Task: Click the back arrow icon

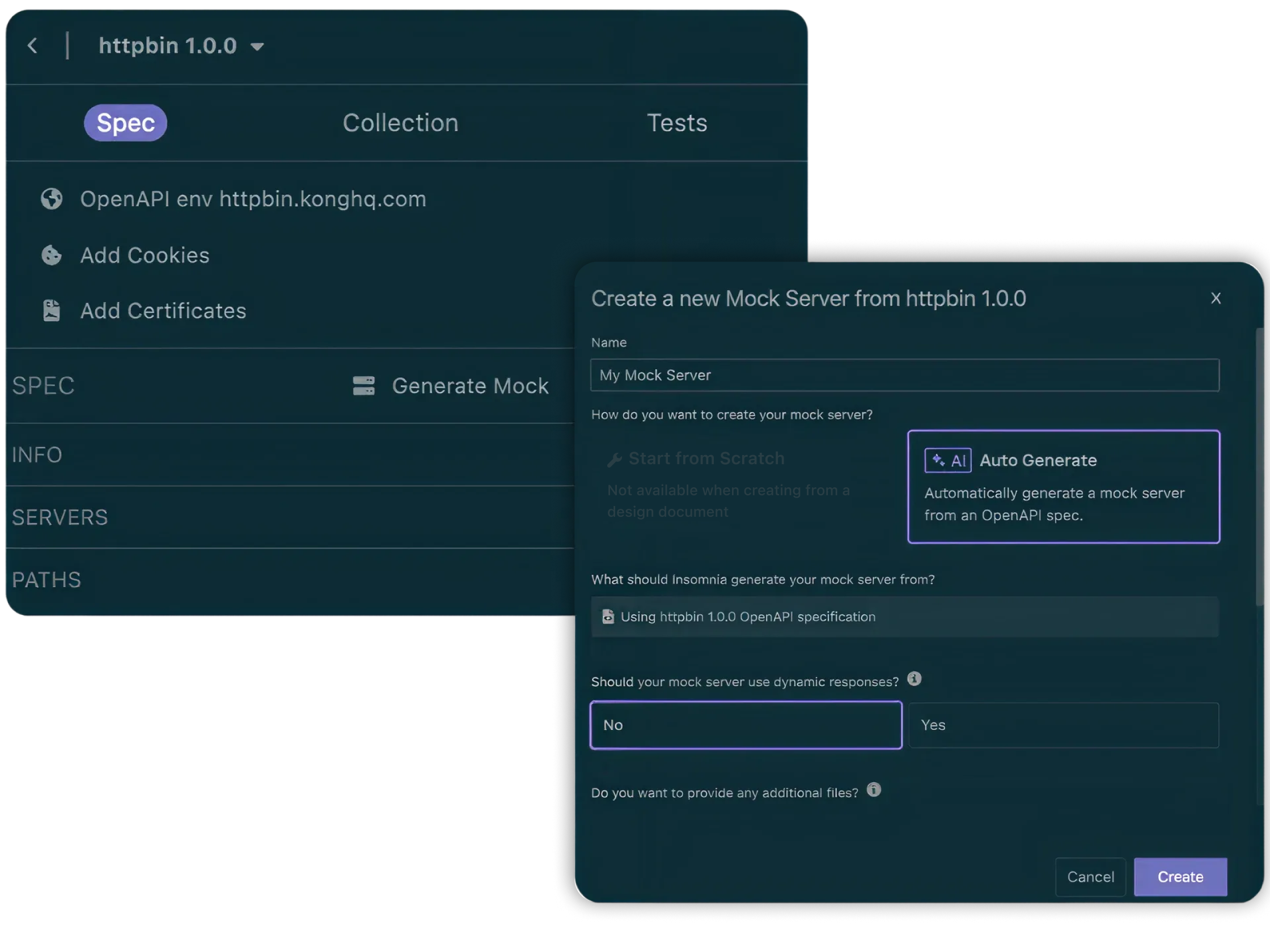Action: [33, 46]
